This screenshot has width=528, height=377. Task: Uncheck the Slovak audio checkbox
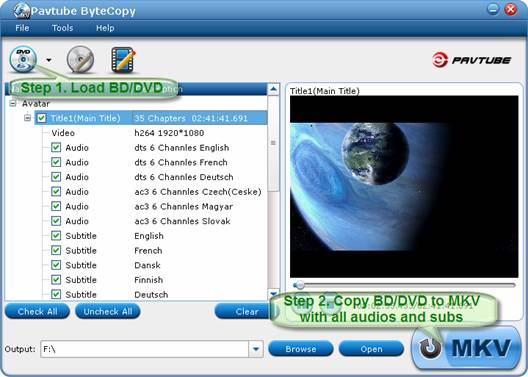click(x=56, y=221)
